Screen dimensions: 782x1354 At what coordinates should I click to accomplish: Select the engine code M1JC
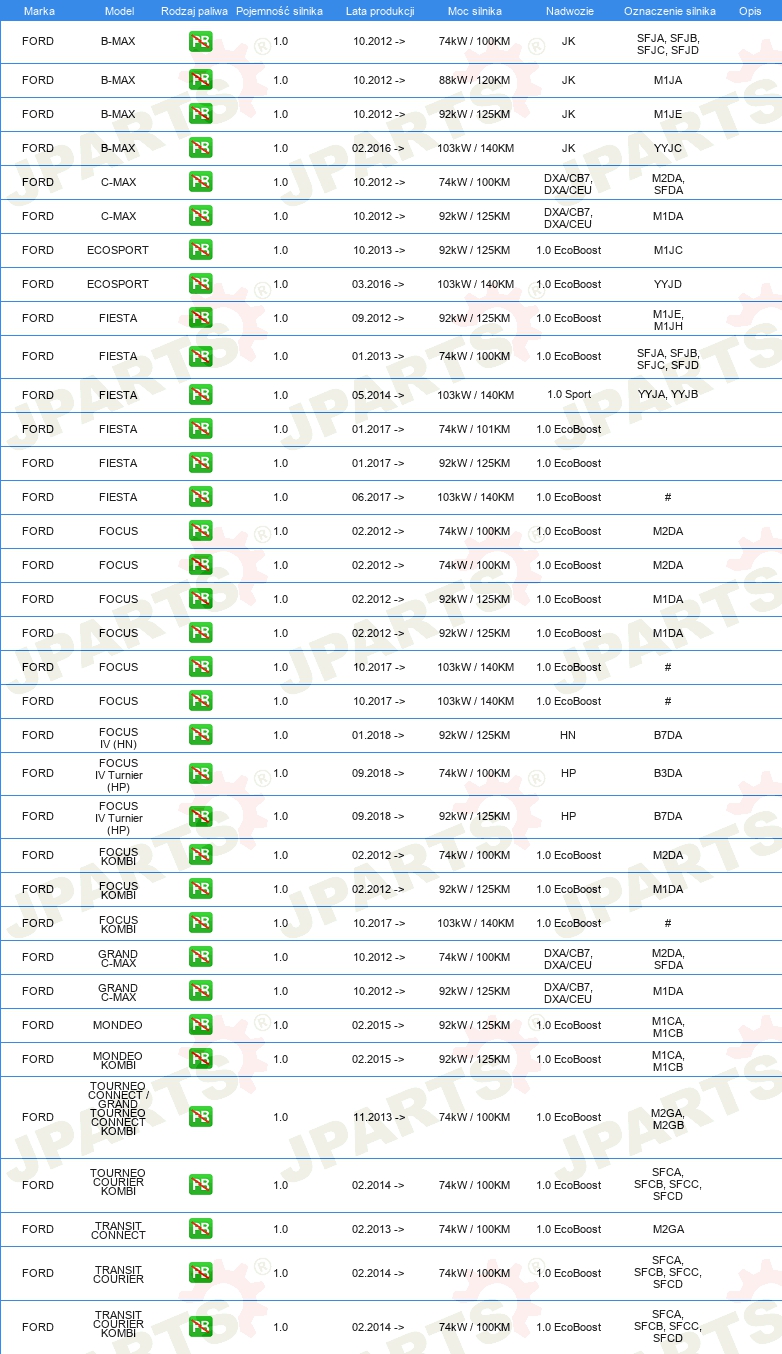[668, 250]
